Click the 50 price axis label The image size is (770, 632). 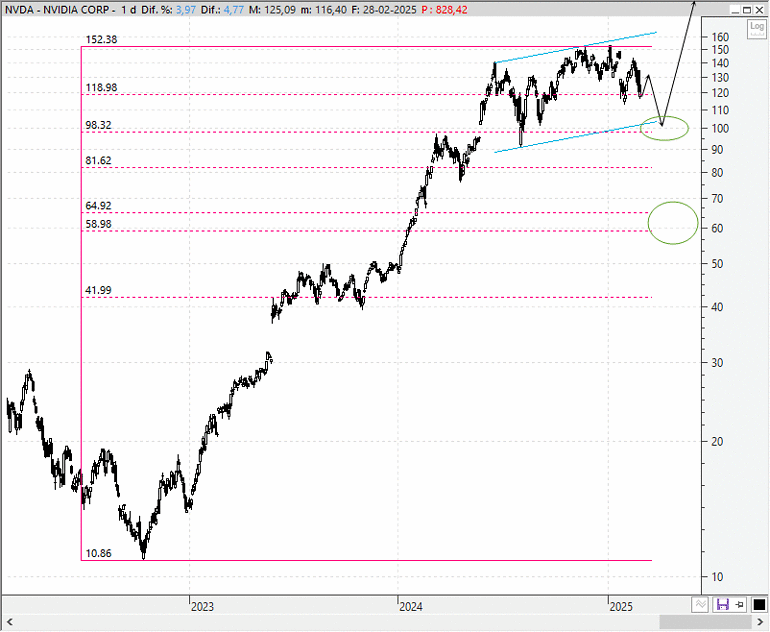(717, 264)
